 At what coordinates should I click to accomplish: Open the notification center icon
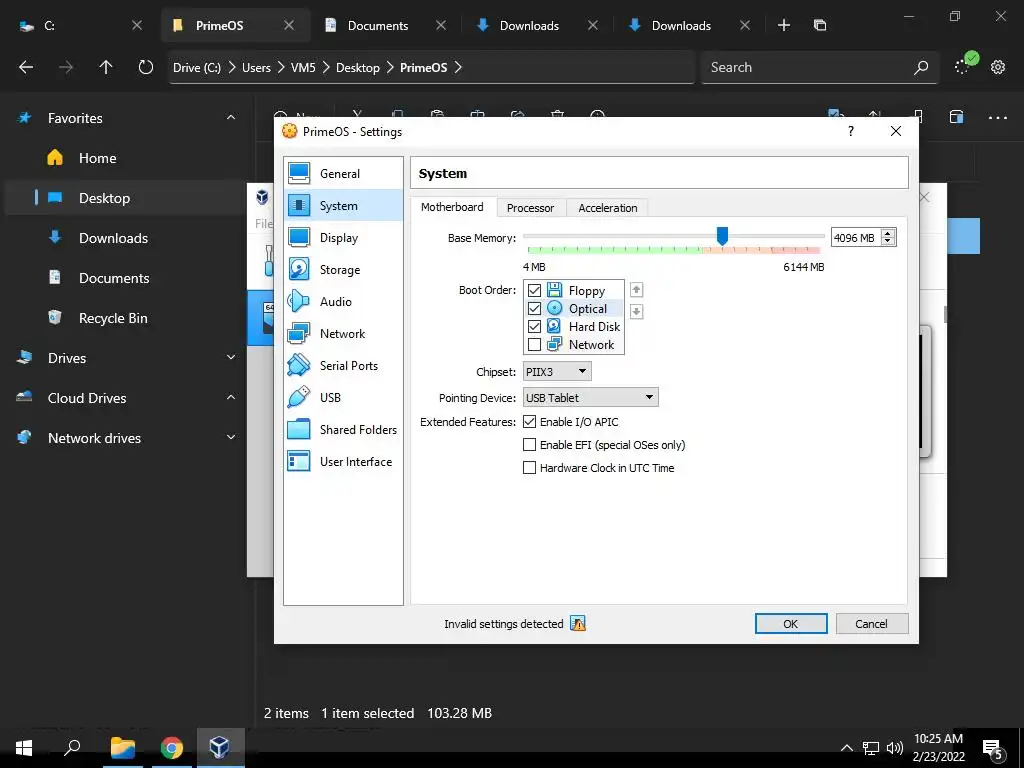coord(993,748)
